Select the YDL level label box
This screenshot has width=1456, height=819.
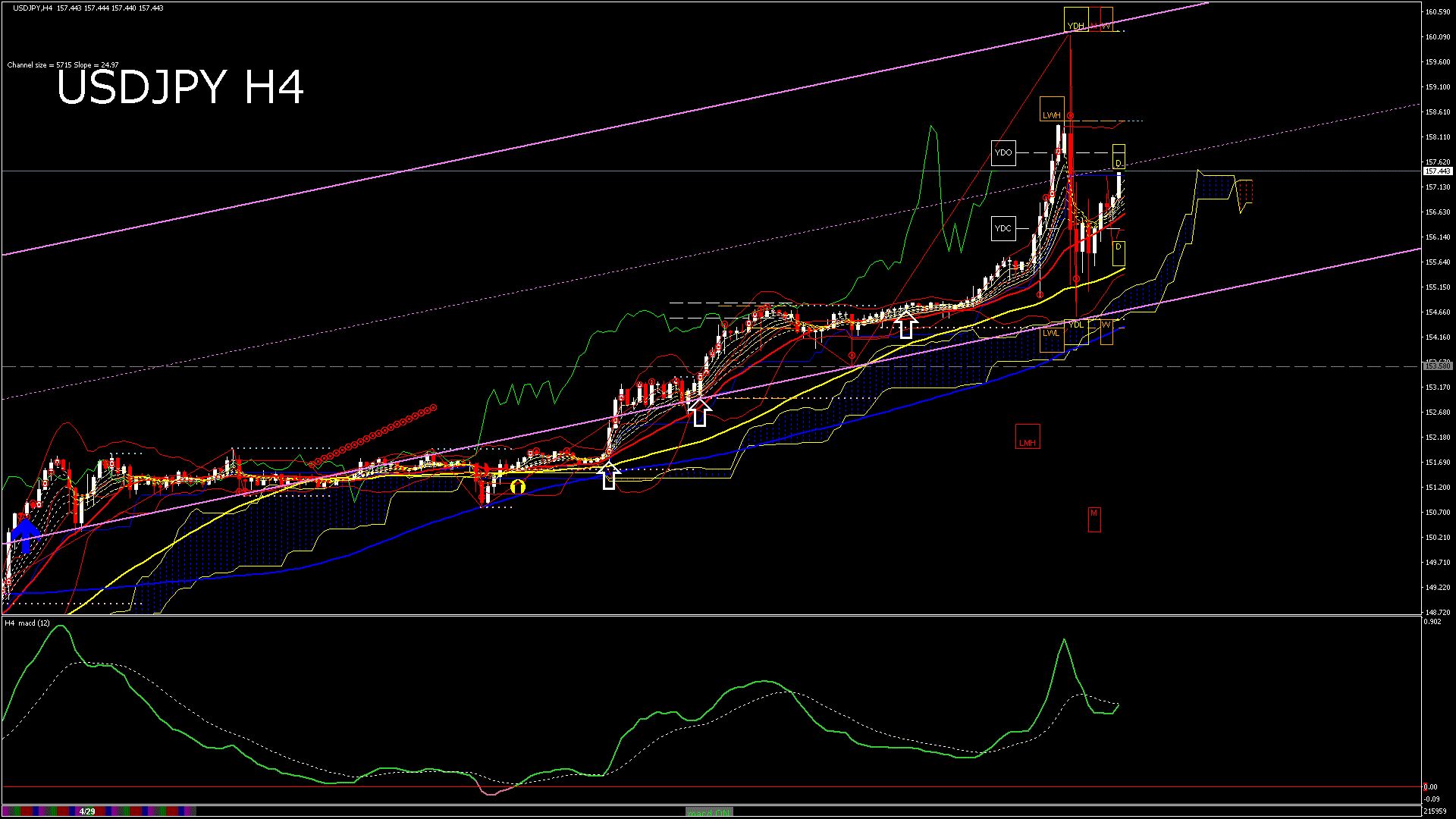(x=1076, y=331)
